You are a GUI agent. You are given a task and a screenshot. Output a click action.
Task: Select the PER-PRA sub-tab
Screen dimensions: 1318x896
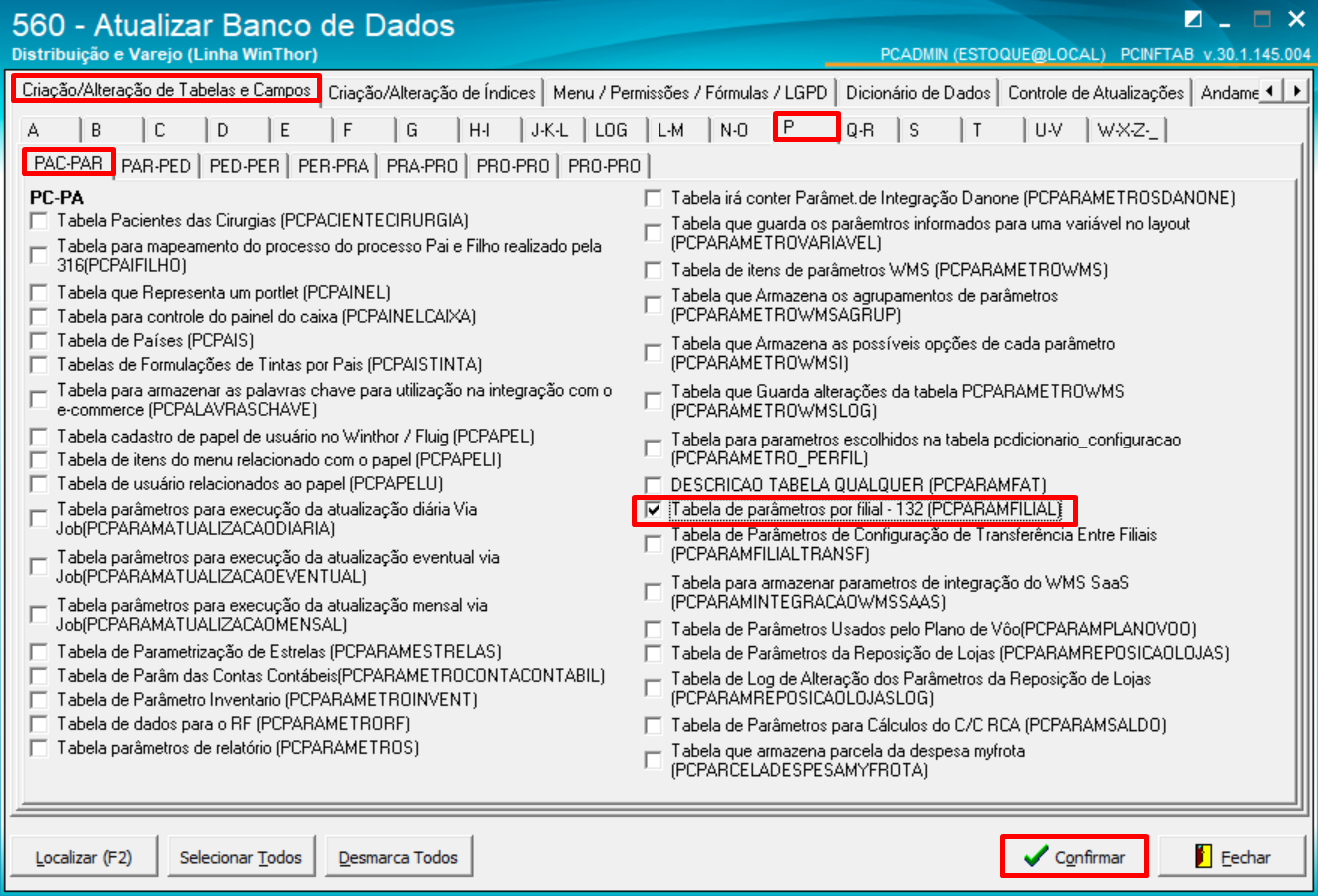pos(333,166)
